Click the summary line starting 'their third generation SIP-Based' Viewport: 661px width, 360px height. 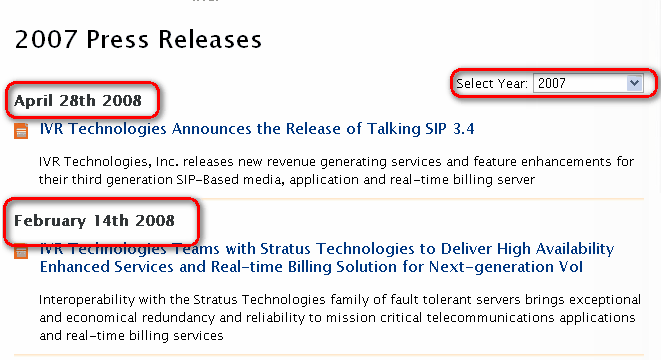(287, 180)
